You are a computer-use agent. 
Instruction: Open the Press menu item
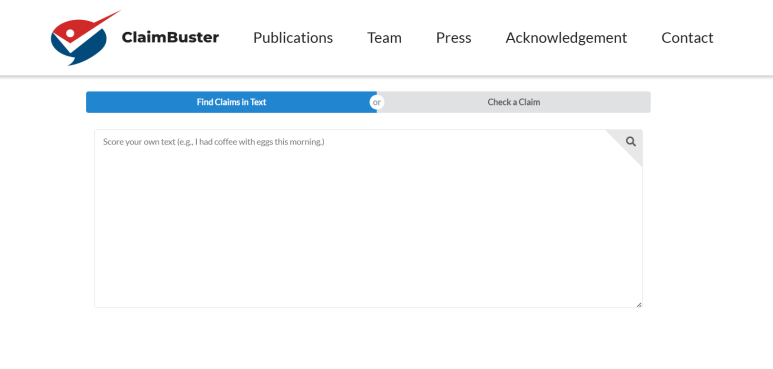pos(454,38)
